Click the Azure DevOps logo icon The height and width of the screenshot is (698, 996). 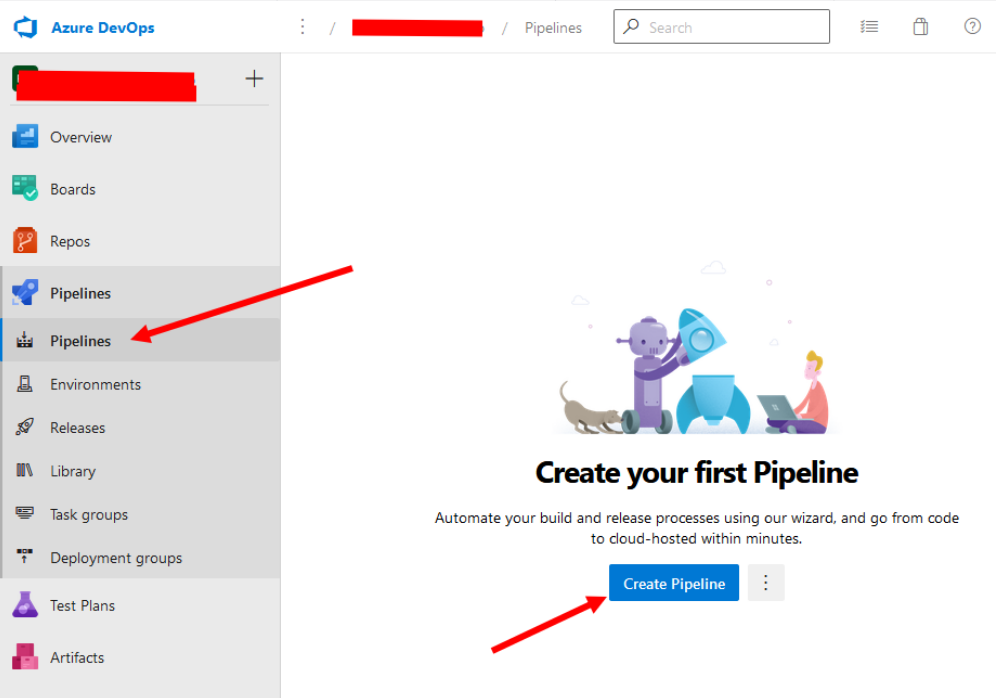click(25, 27)
